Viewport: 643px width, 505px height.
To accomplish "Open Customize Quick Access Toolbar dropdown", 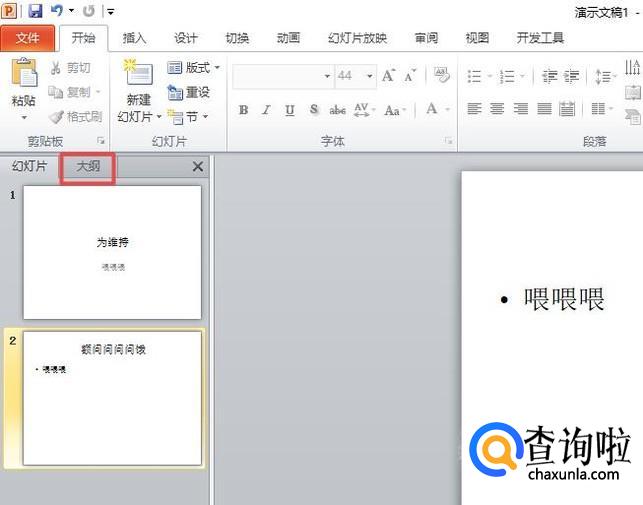I will click(110, 11).
